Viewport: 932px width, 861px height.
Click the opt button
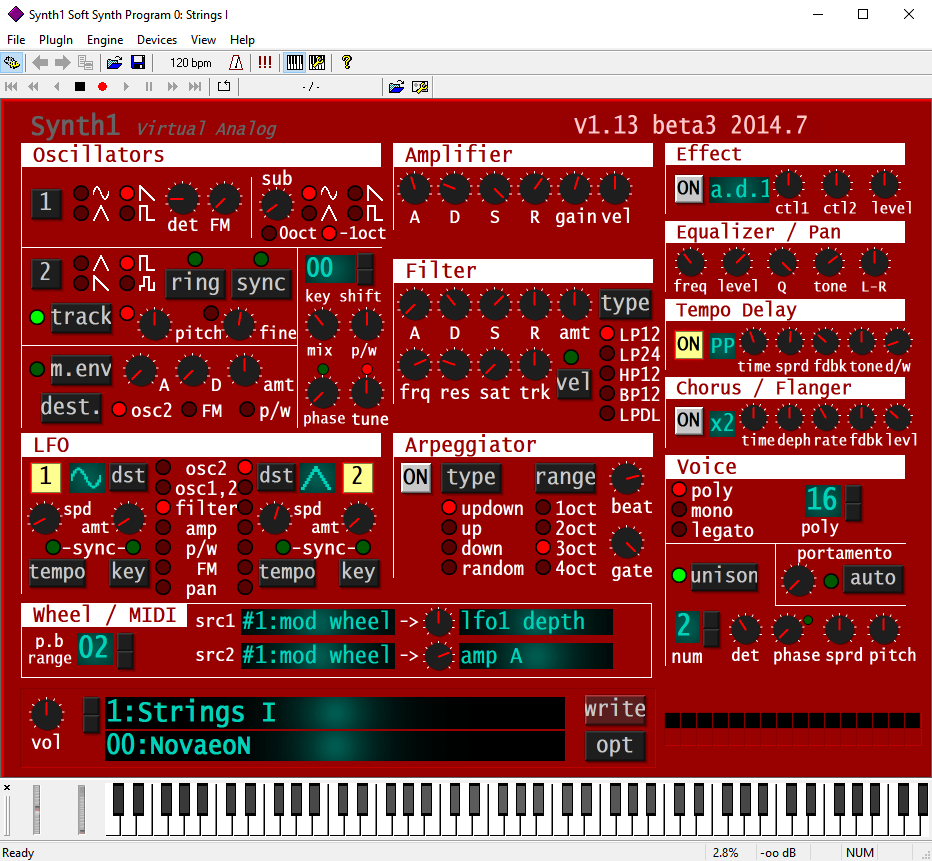pyautogui.click(x=615, y=745)
